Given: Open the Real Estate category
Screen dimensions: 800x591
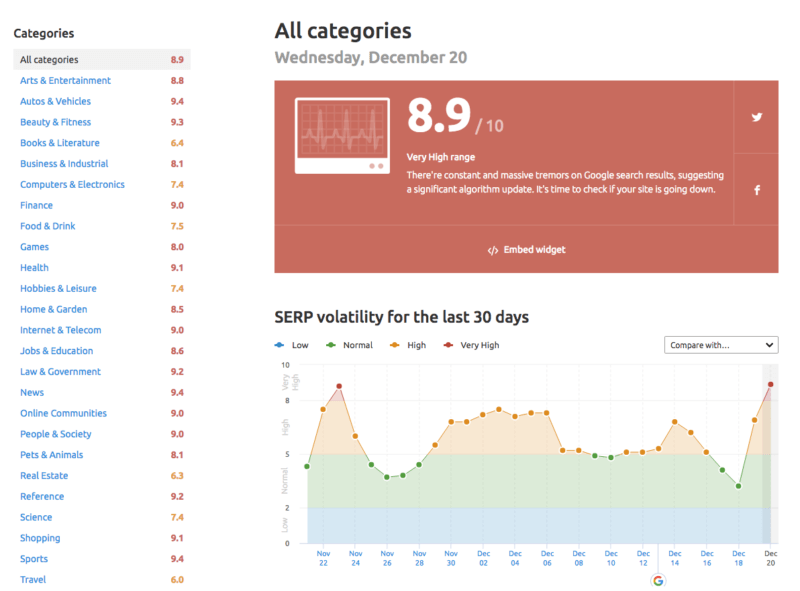Looking at the screenshot, I should click(x=44, y=476).
